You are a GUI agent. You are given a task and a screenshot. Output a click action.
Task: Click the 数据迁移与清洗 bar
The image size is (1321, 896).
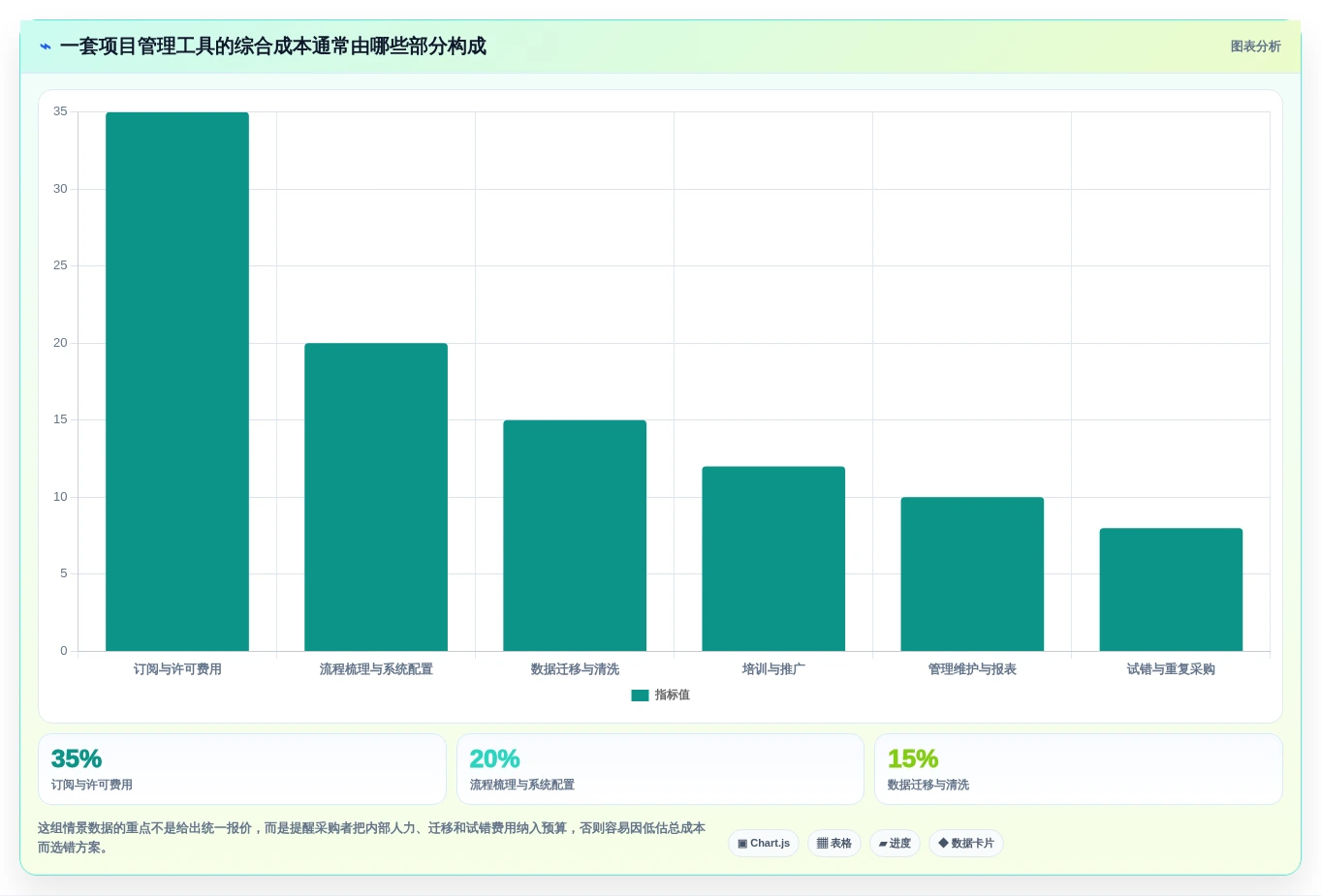coord(575,536)
